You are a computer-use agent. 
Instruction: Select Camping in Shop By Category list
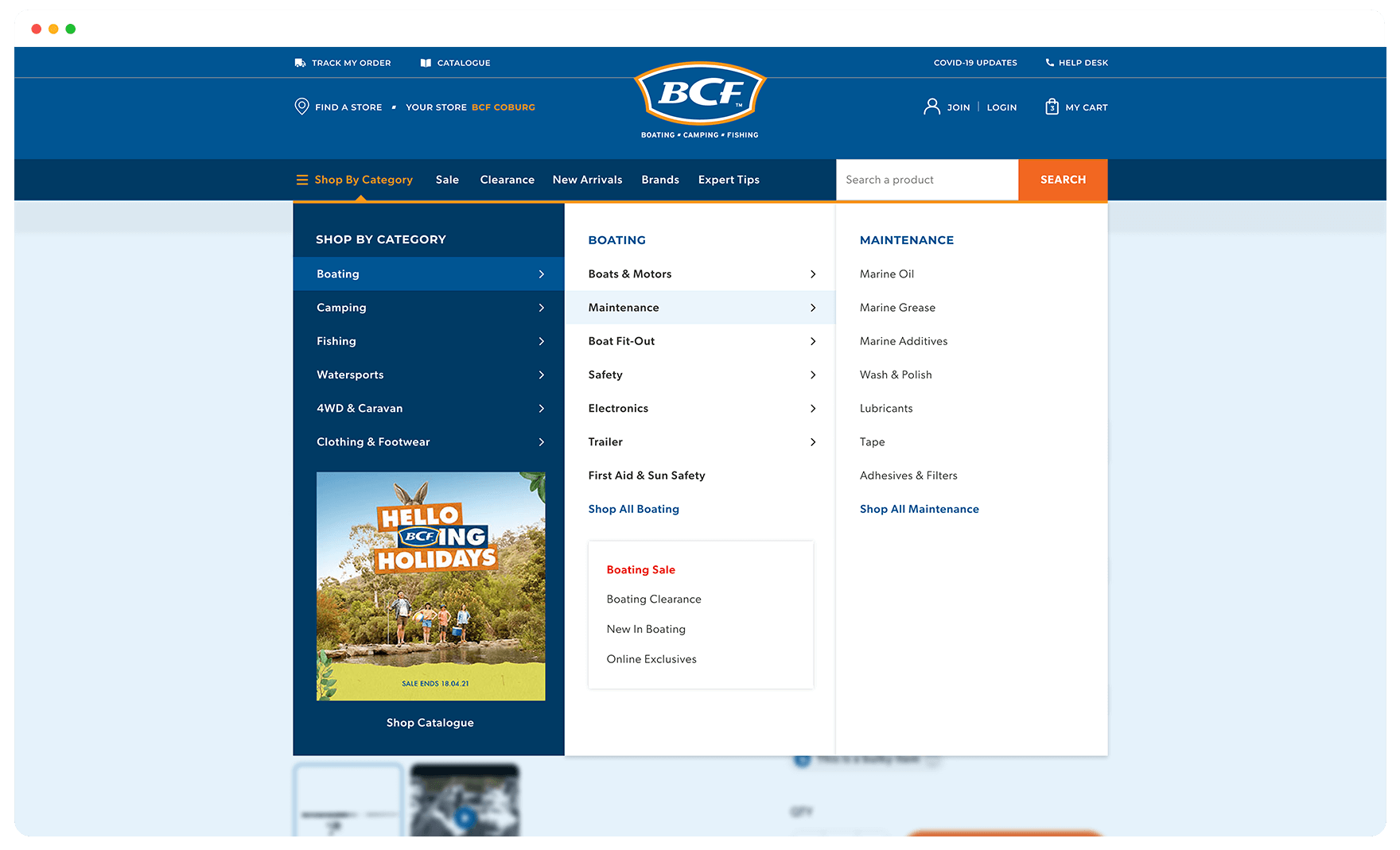pos(429,308)
